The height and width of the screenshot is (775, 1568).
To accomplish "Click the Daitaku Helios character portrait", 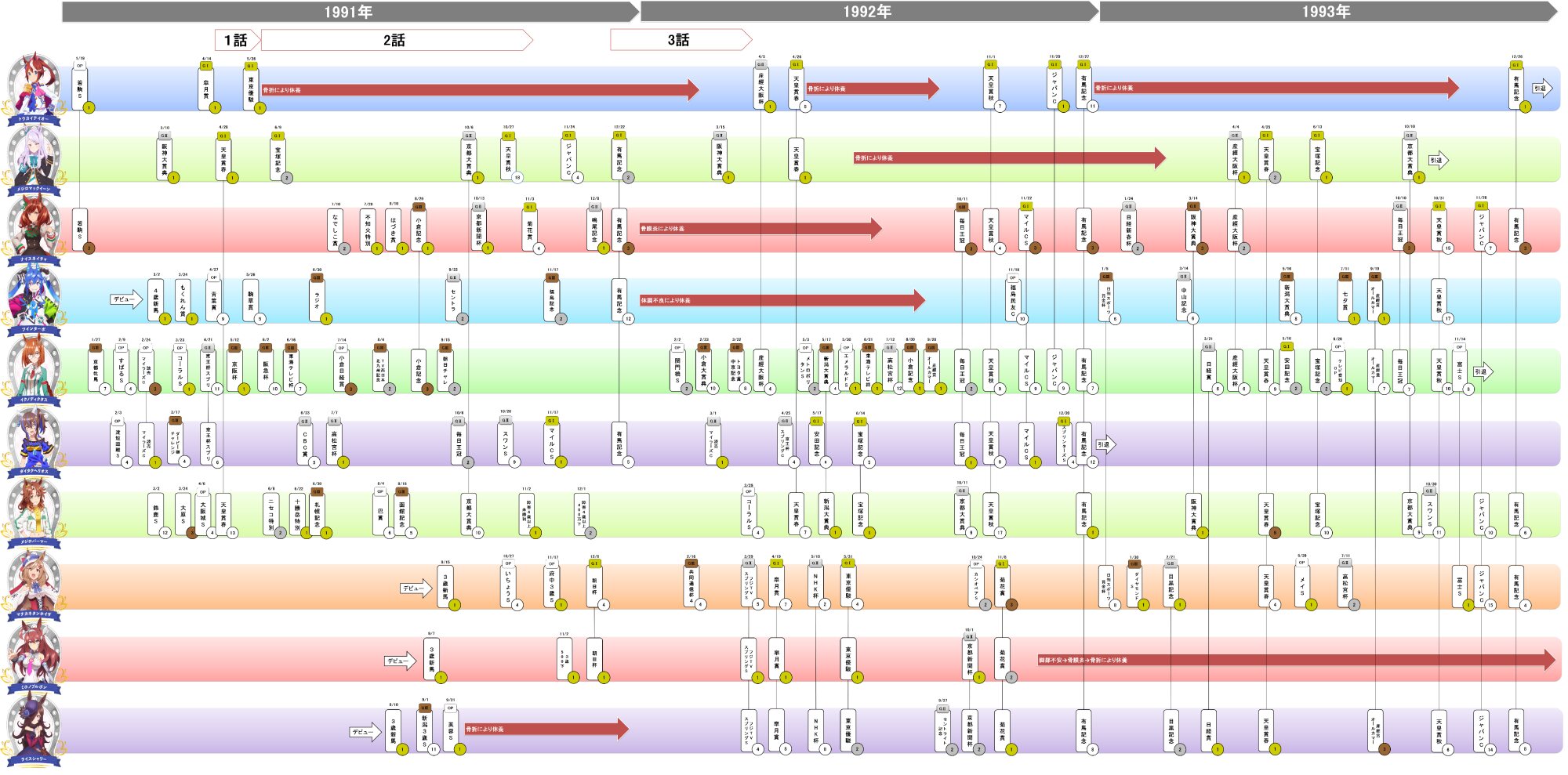I will 34,440.
